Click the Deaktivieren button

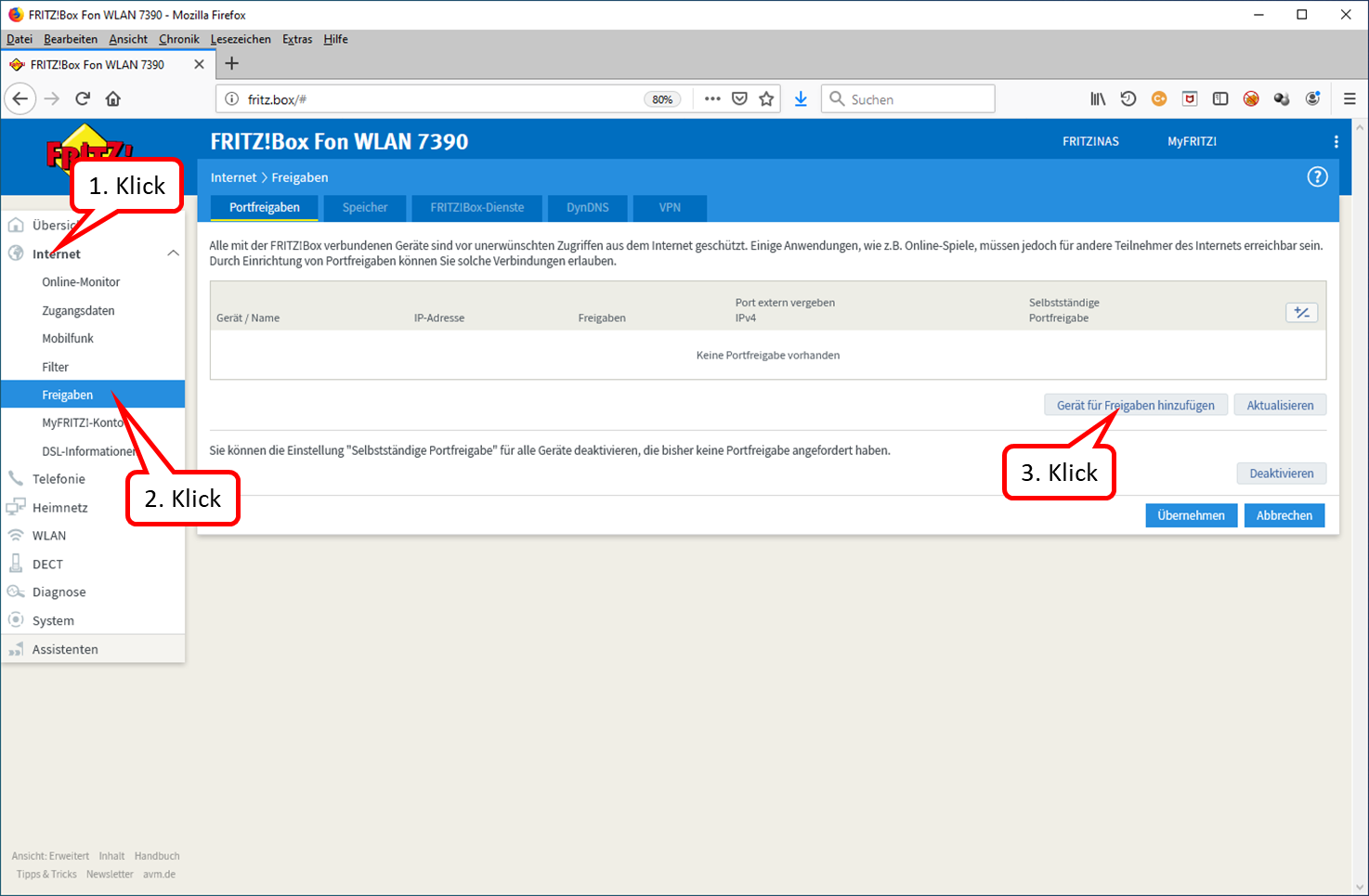click(x=1282, y=474)
